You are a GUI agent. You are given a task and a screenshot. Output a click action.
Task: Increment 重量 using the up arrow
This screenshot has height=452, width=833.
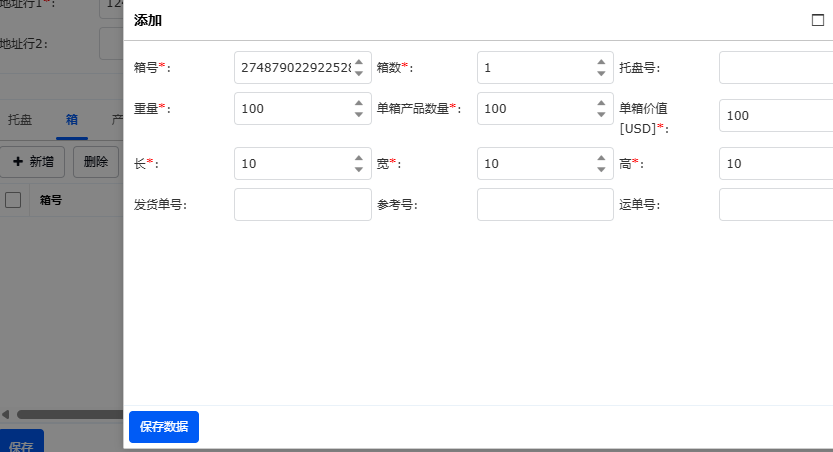(359, 103)
